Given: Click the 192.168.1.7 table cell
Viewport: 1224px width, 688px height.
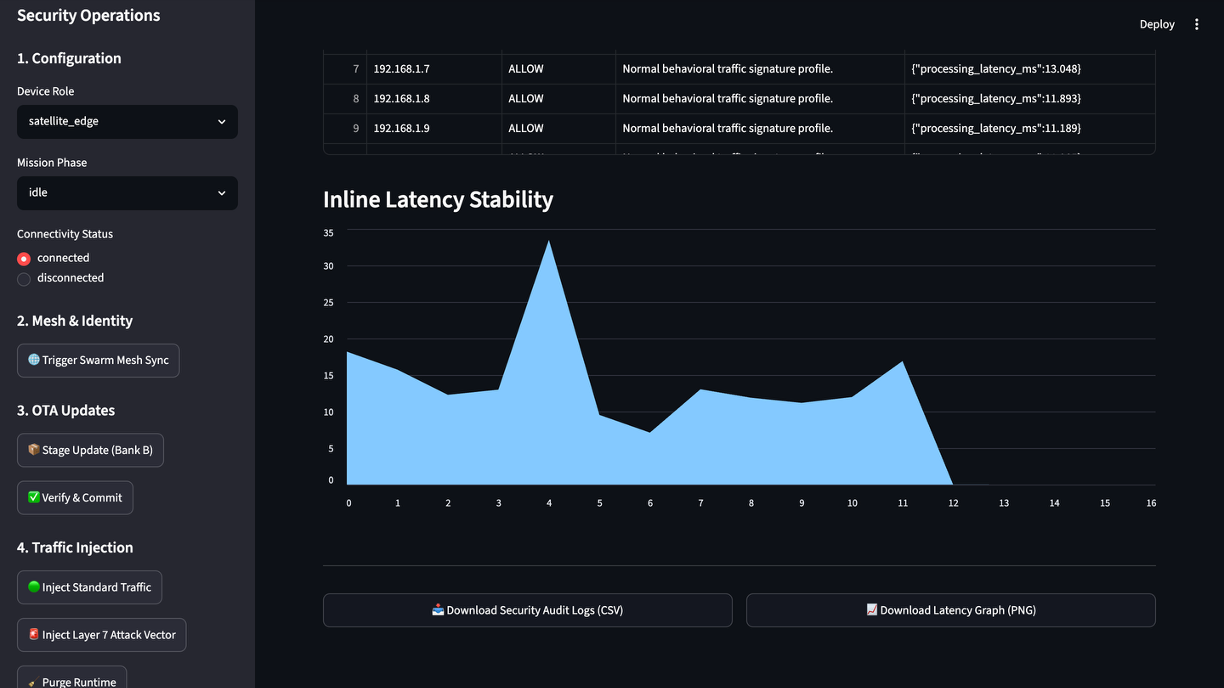Looking at the screenshot, I should point(433,69).
